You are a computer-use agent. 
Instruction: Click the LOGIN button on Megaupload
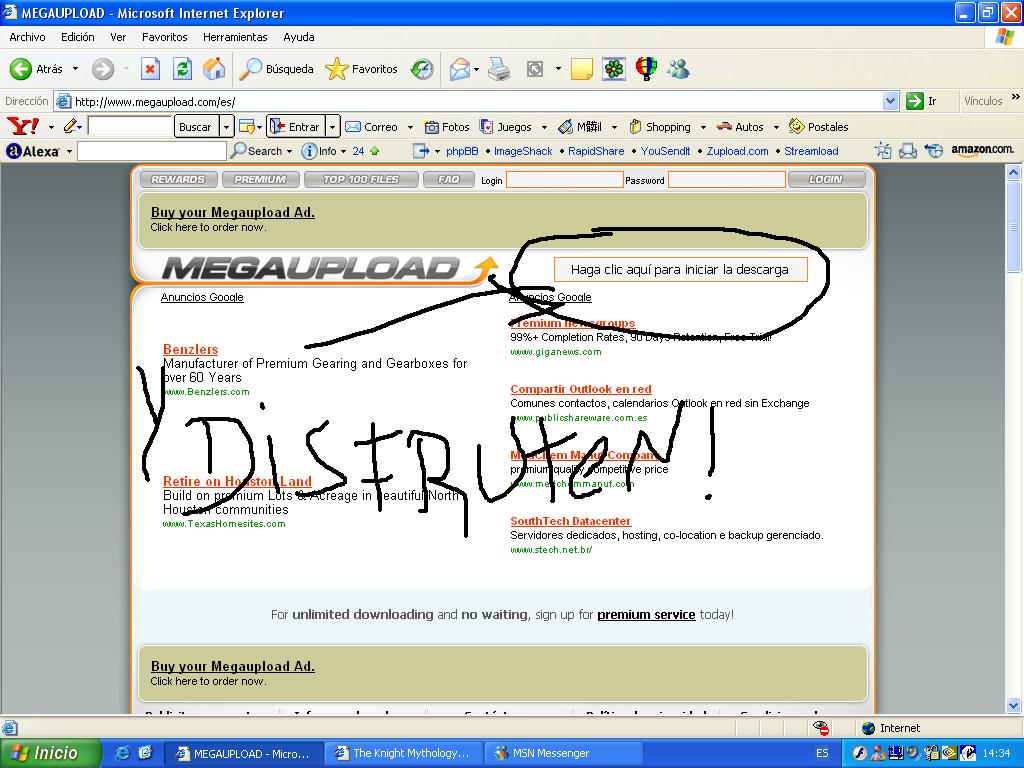pyautogui.click(x=827, y=180)
